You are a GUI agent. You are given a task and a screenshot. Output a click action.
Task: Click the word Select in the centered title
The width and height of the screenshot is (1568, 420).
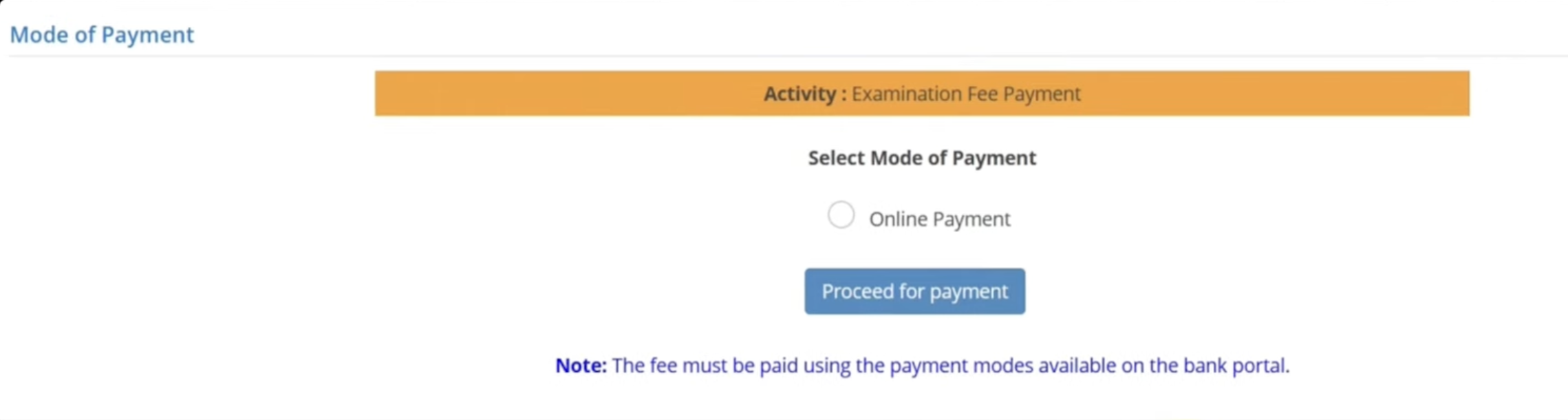pyautogui.click(x=836, y=158)
